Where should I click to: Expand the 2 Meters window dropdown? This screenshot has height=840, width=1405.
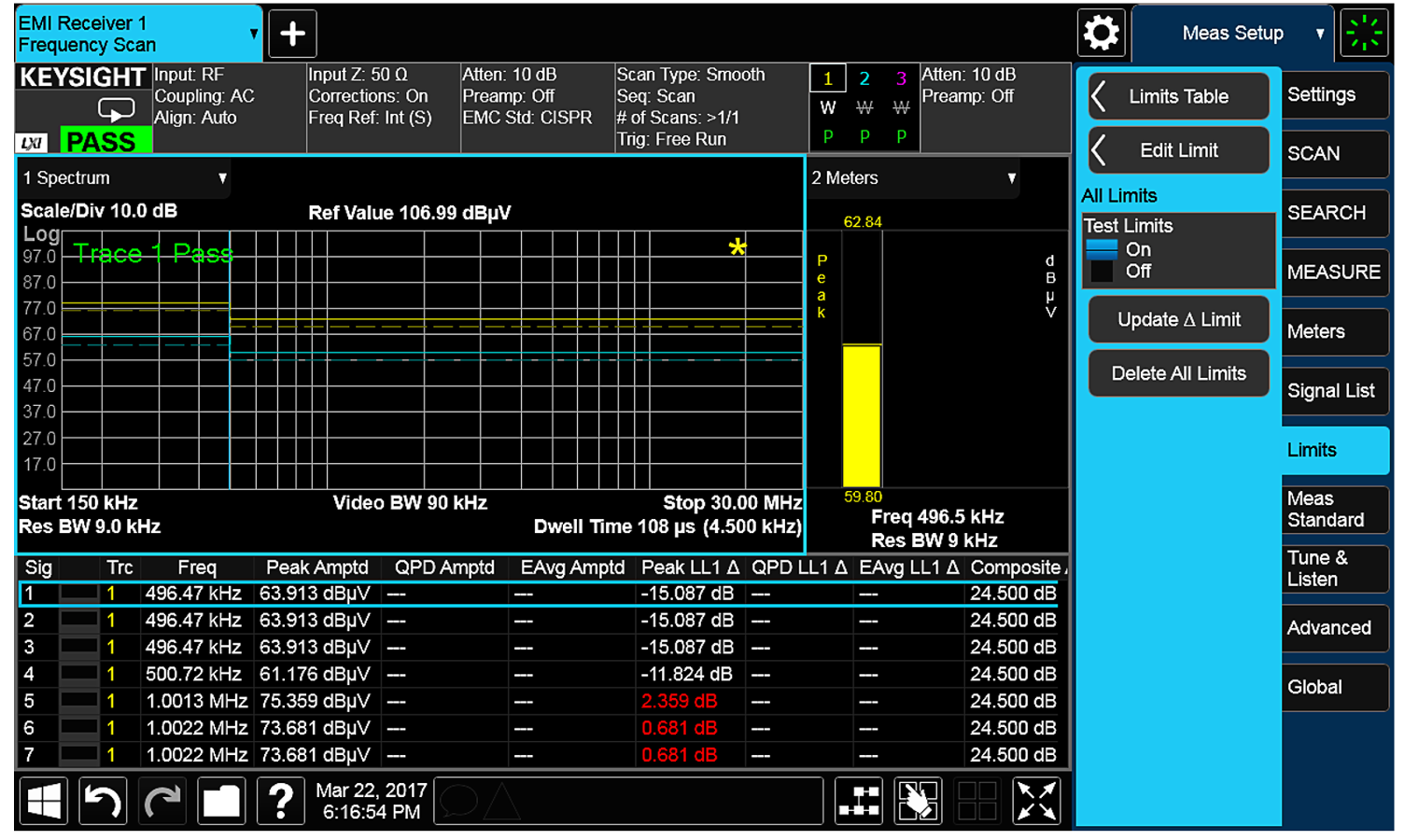pyautogui.click(x=914, y=177)
